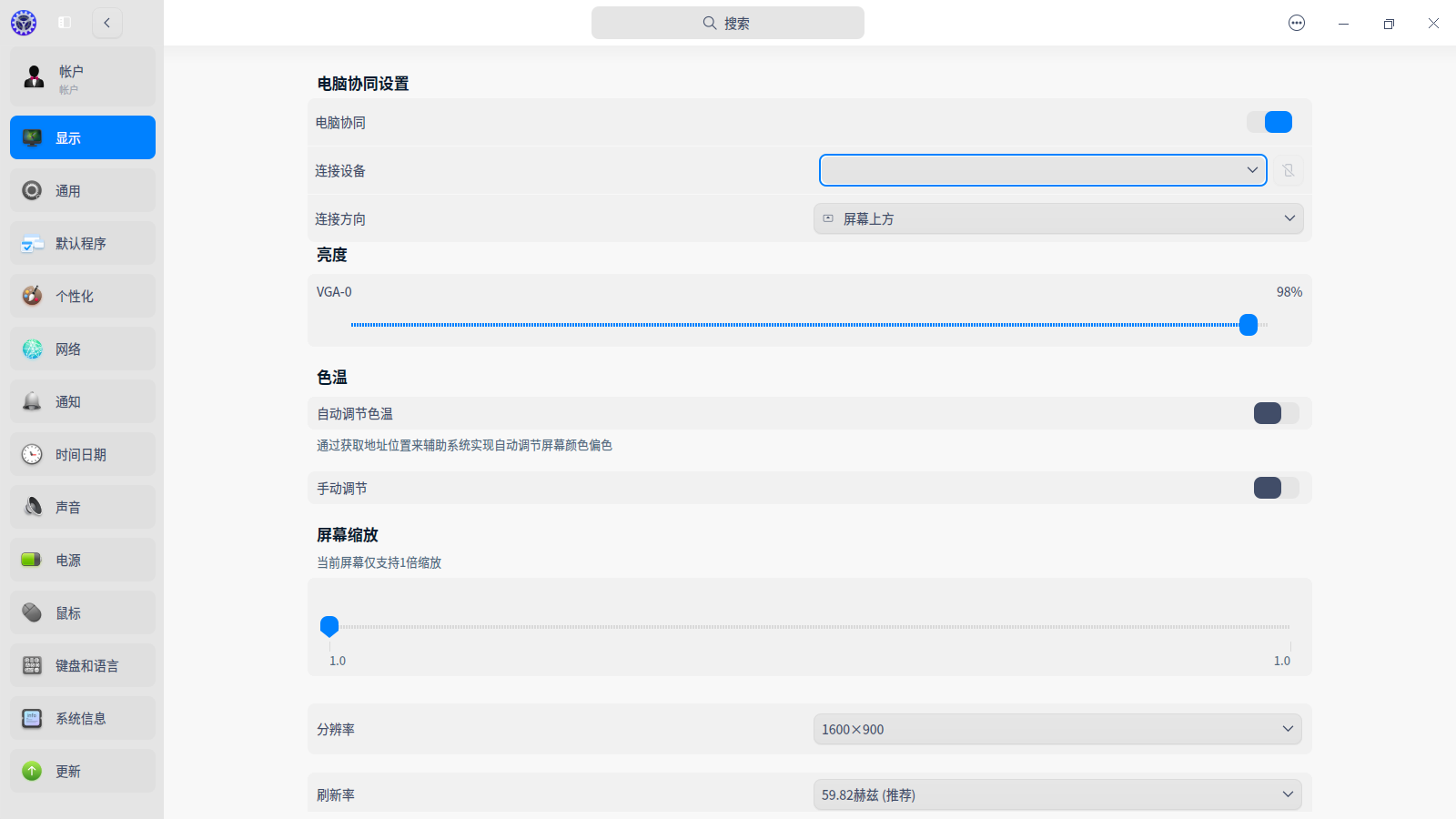
Task: Turn off the 电脑协同 switch
Action: click(1269, 122)
